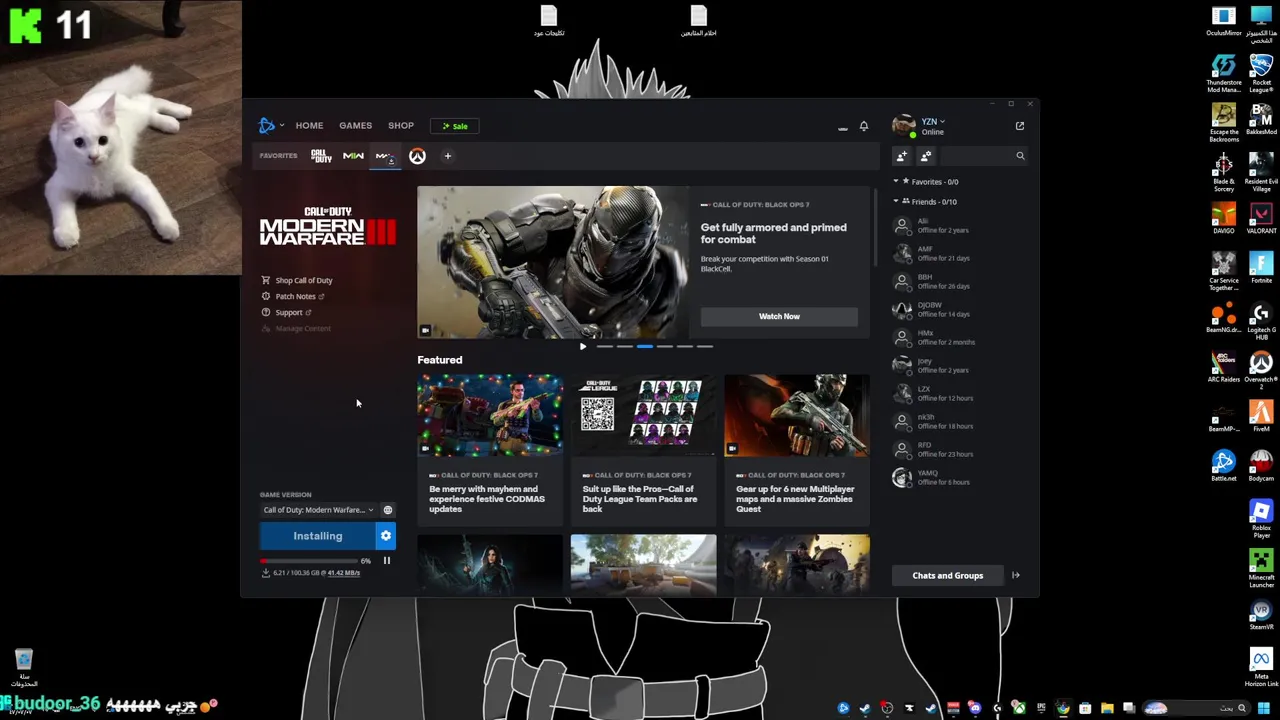
Task: Select the MWII favorite icon
Action: click(x=353, y=156)
